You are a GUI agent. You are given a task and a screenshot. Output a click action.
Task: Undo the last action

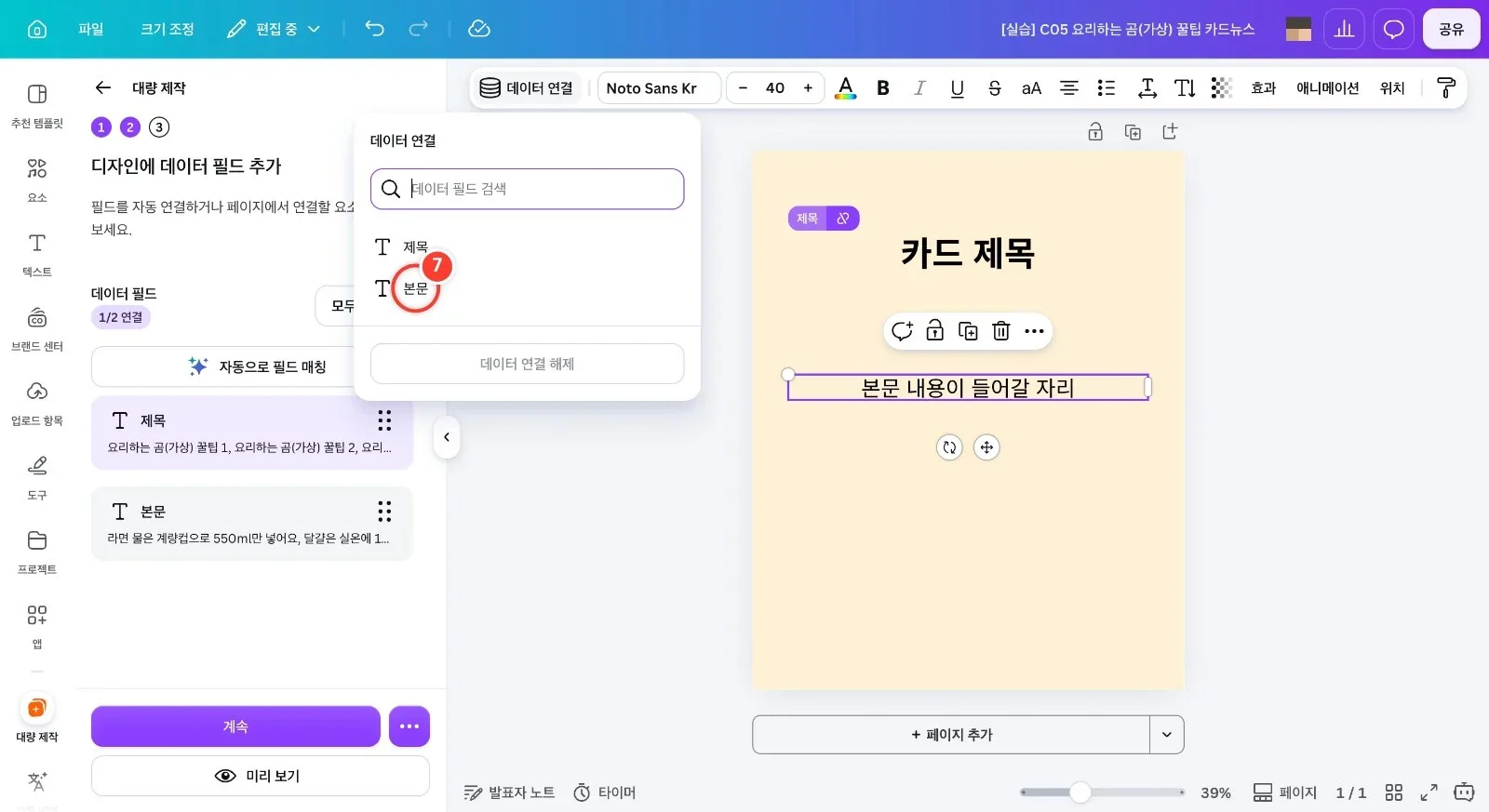click(x=374, y=29)
